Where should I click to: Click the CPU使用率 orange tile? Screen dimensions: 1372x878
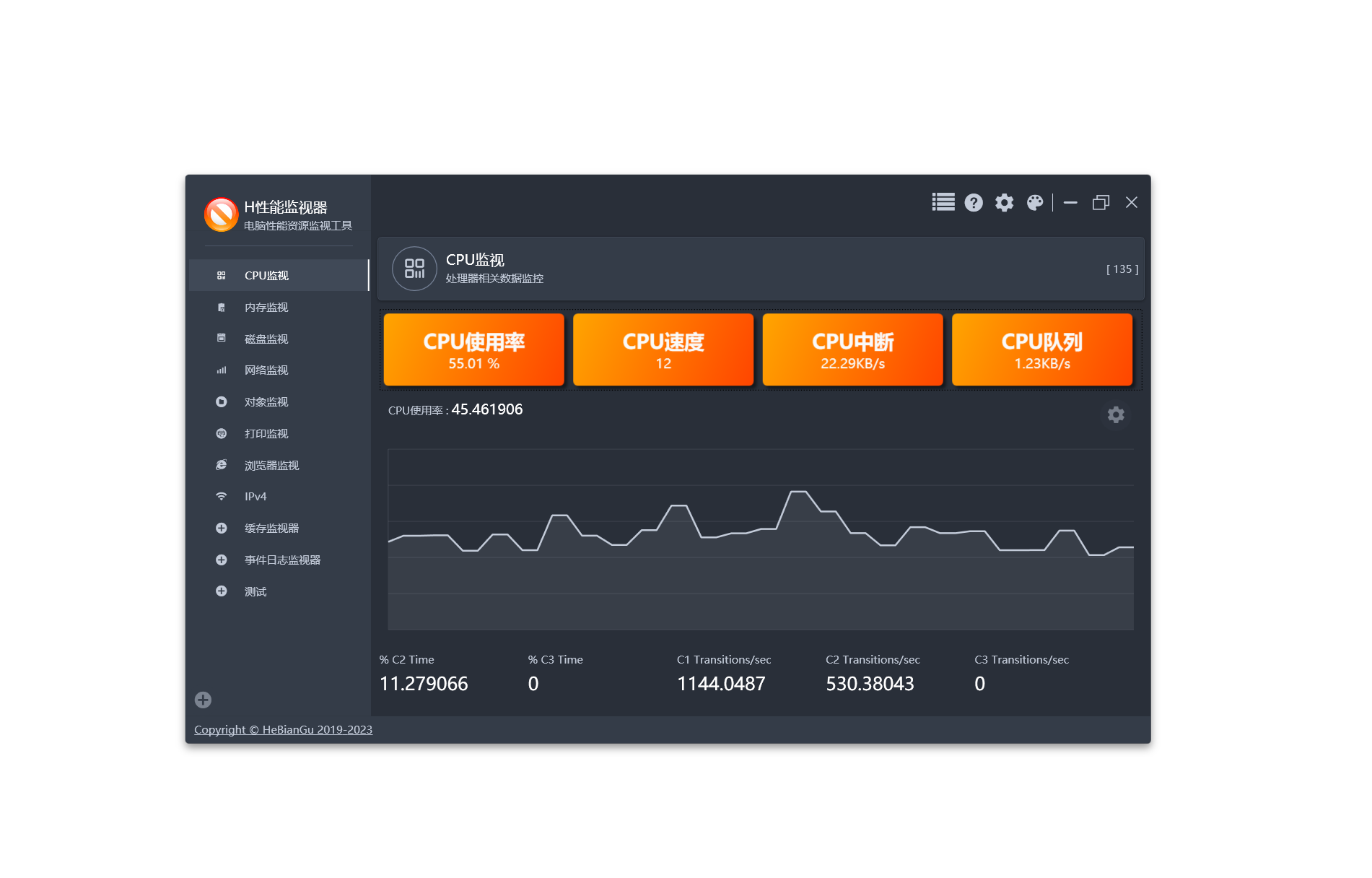pos(473,349)
